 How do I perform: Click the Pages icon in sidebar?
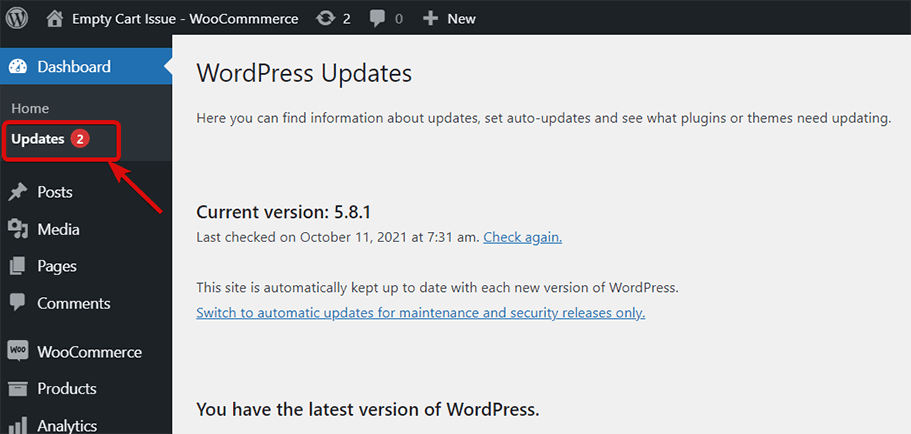tap(18, 266)
